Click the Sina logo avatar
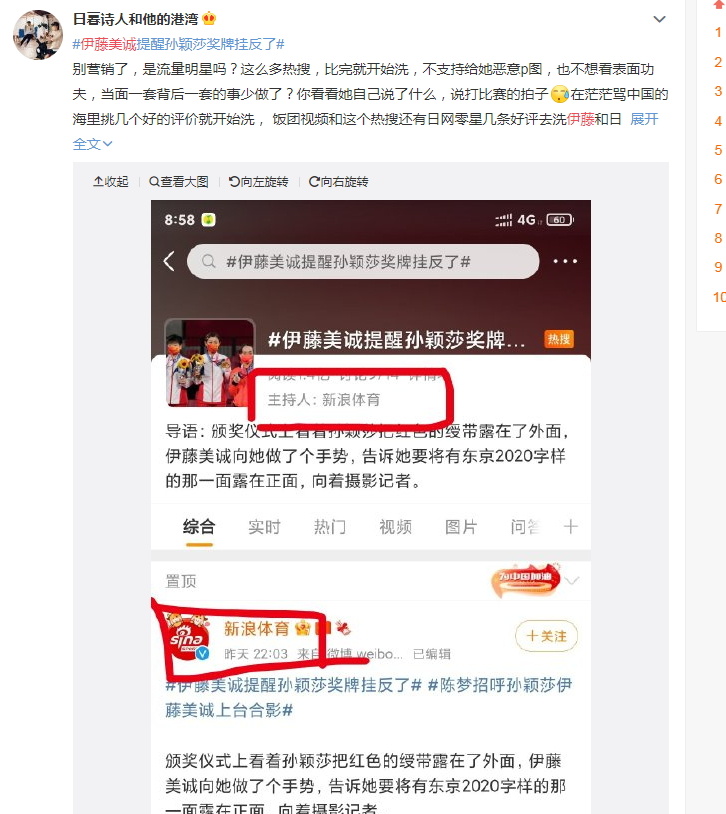This screenshot has width=726, height=814. coord(187,638)
